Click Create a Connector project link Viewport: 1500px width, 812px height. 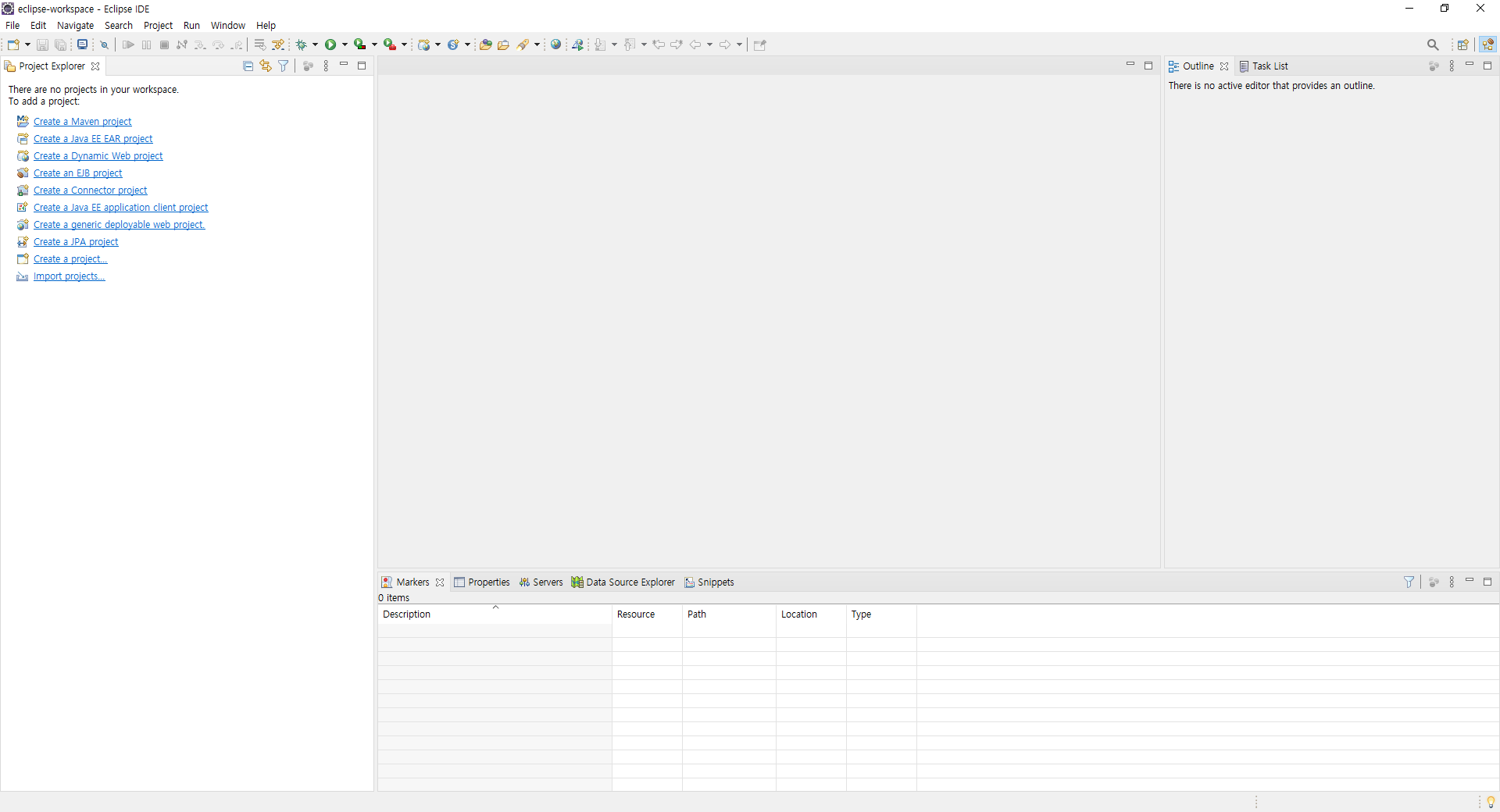90,191
